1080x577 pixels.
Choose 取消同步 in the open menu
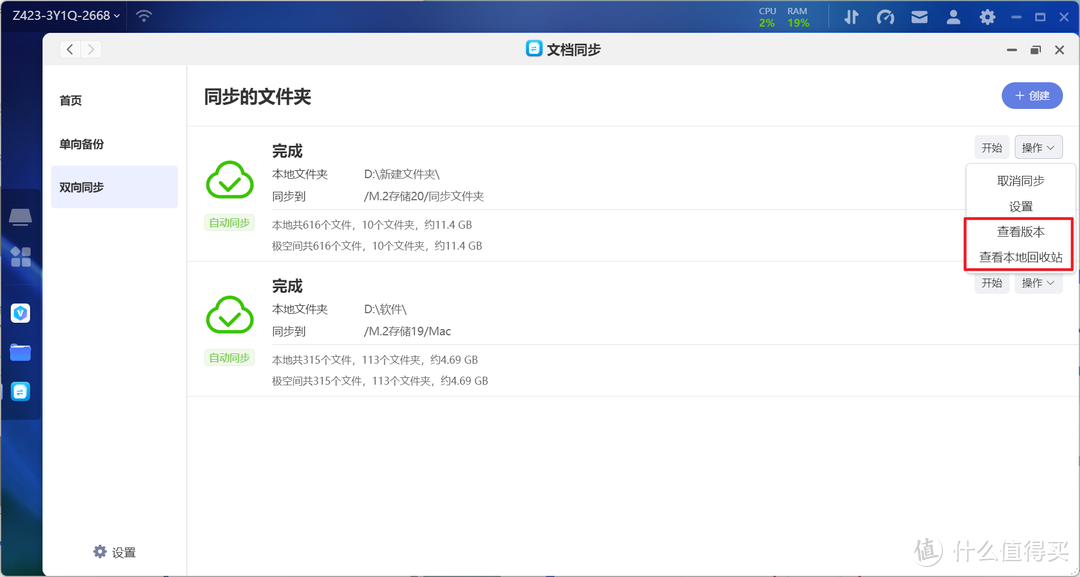pyautogui.click(x=1019, y=180)
